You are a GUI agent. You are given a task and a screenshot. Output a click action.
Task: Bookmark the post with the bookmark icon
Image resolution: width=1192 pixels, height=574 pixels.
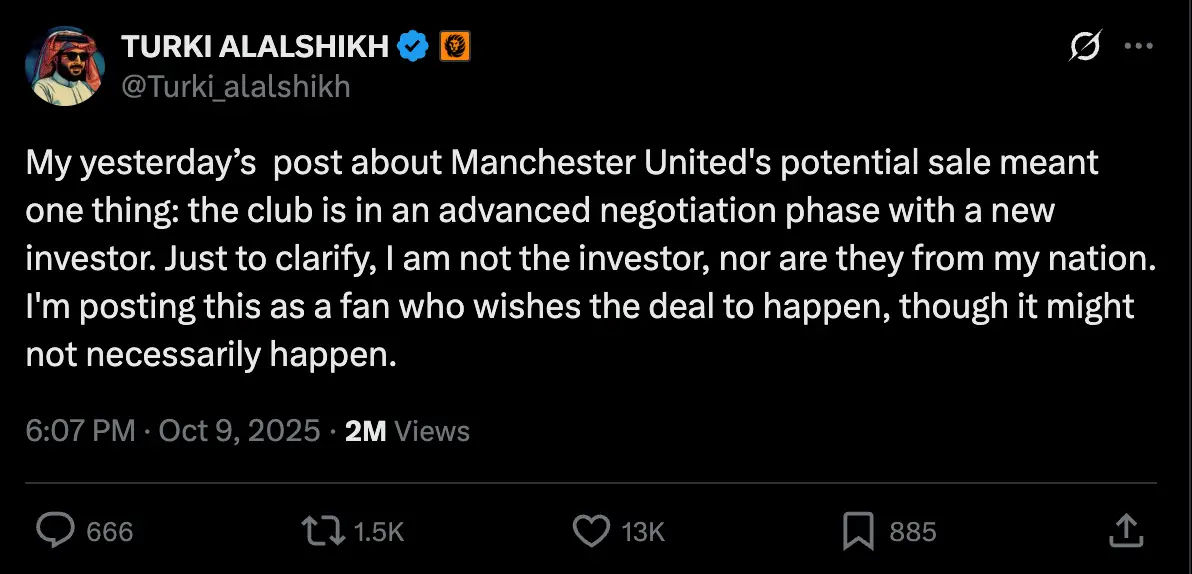tap(858, 530)
